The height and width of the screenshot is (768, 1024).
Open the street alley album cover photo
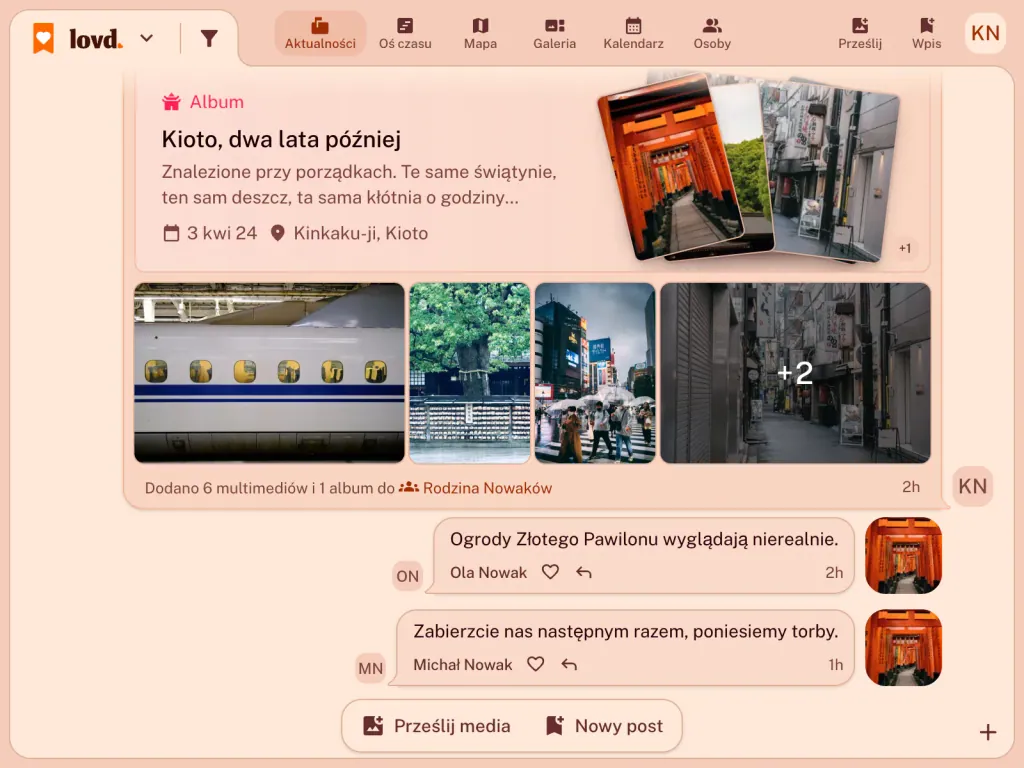click(x=831, y=171)
